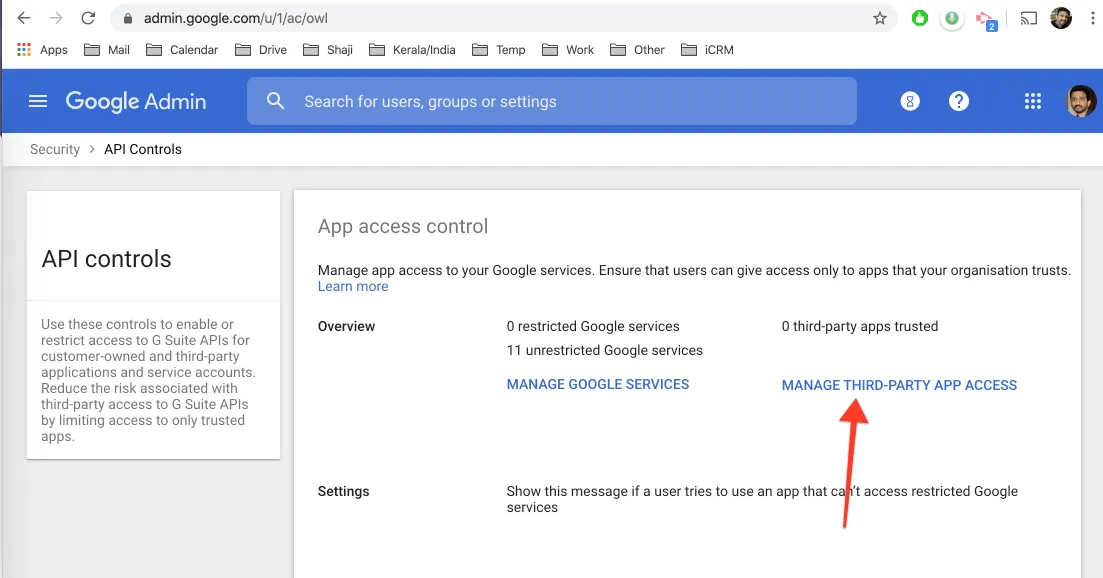Image resolution: width=1103 pixels, height=578 pixels.
Task: Focus the Search for users field
Action: tap(552, 101)
